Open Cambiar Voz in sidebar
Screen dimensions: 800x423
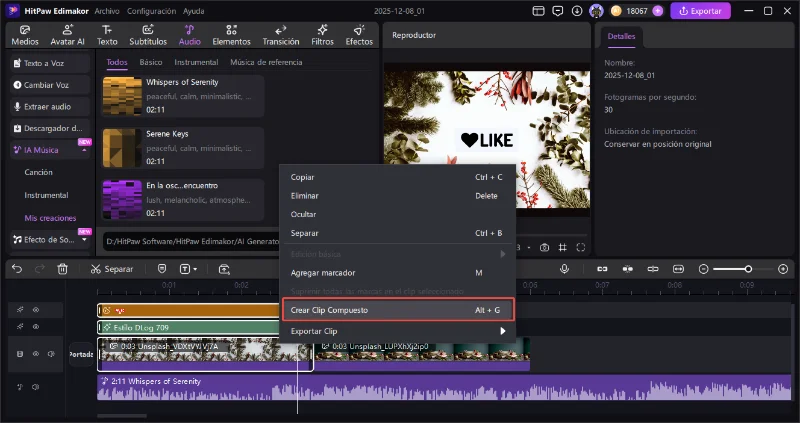point(50,85)
